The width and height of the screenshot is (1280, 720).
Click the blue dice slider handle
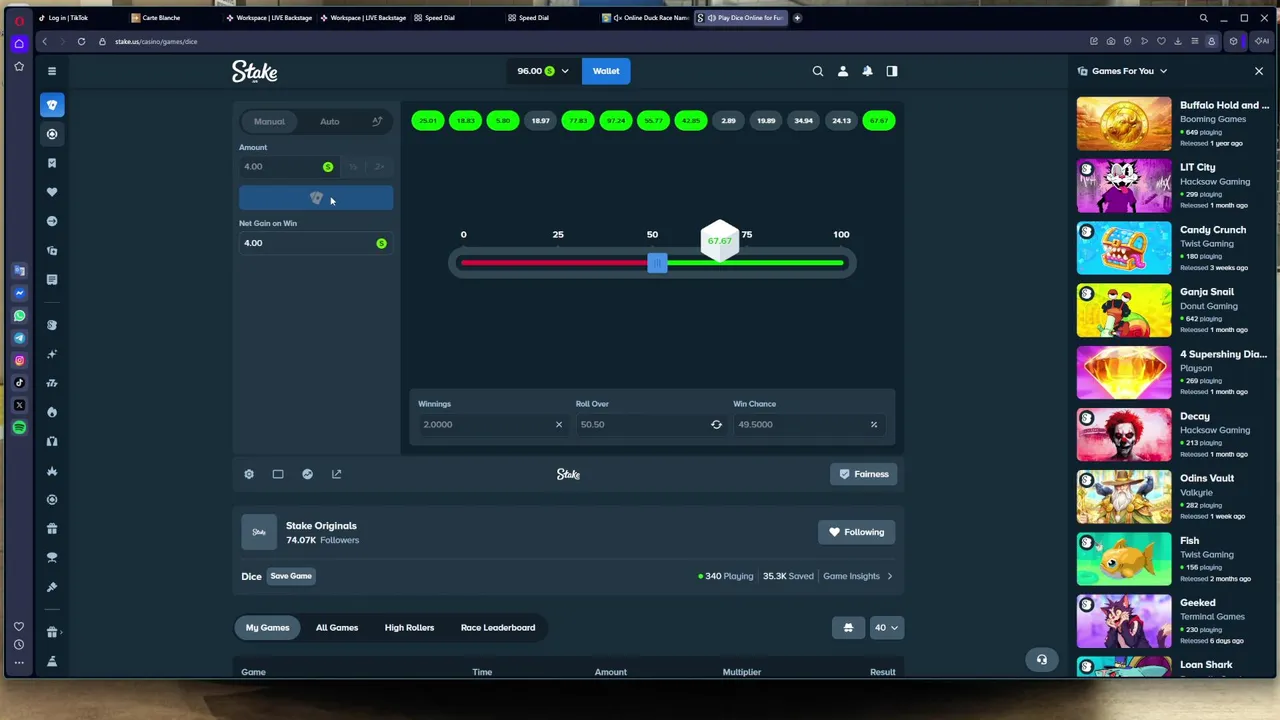click(x=657, y=263)
